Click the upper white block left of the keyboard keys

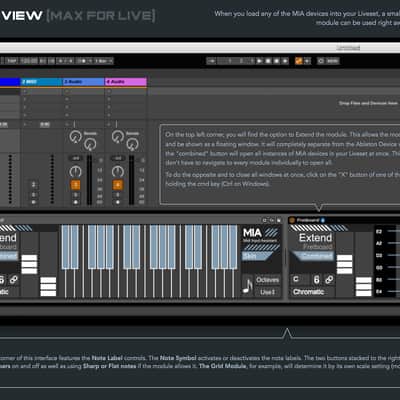(29, 264)
